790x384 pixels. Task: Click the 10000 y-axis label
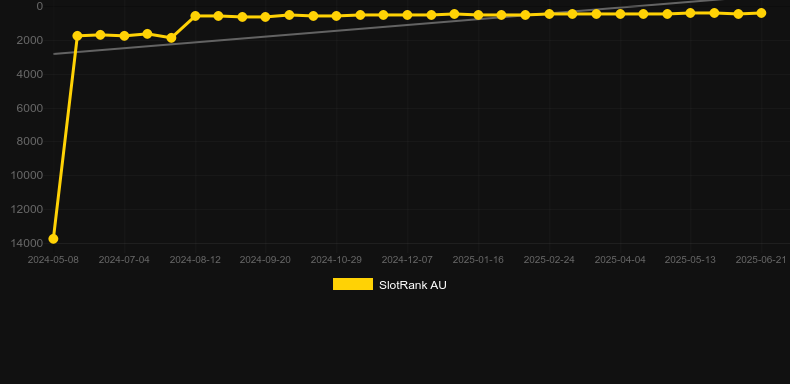pos(26,175)
